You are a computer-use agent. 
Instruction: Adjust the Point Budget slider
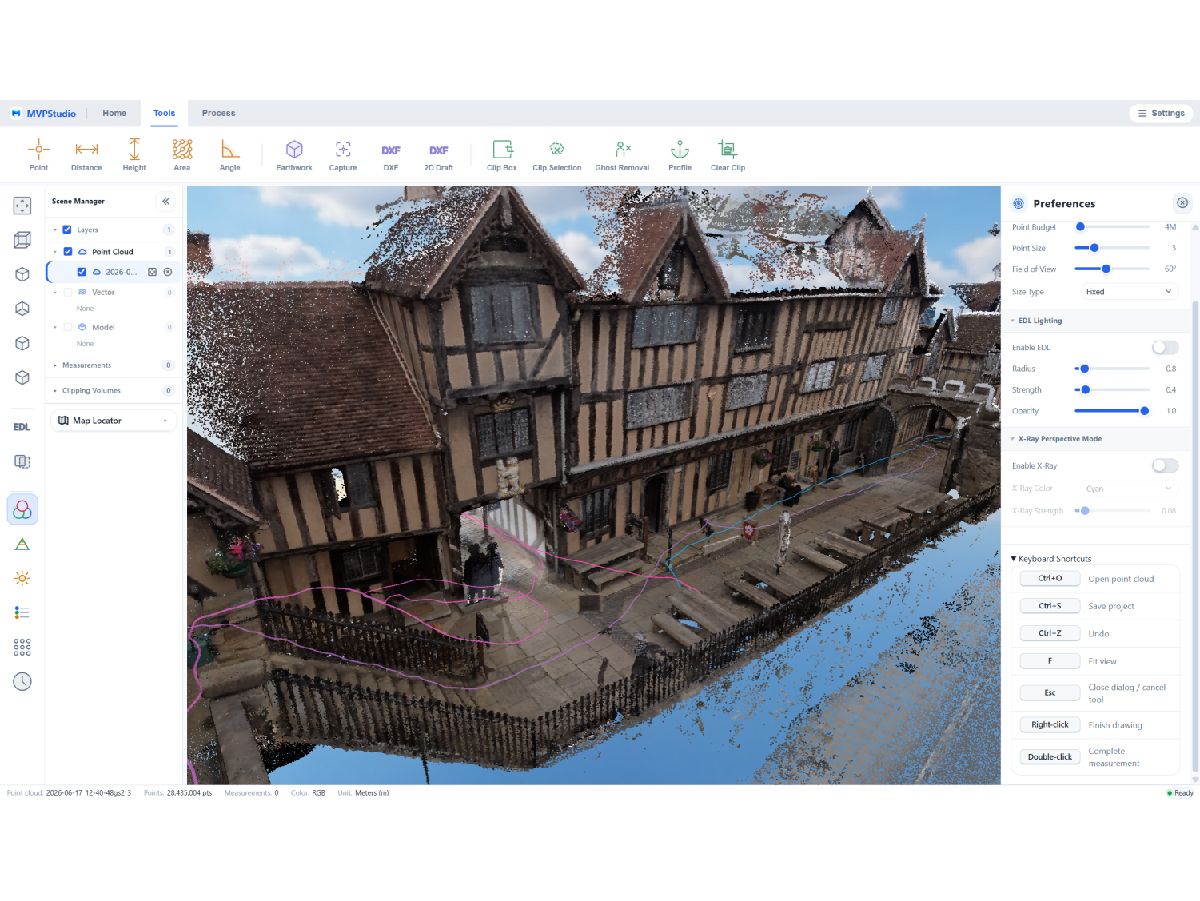(x=1112, y=227)
